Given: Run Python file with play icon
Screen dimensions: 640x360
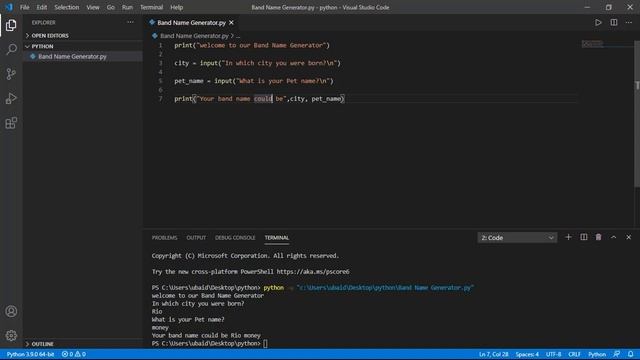Looking at the screenshot, I should (598, 22).
